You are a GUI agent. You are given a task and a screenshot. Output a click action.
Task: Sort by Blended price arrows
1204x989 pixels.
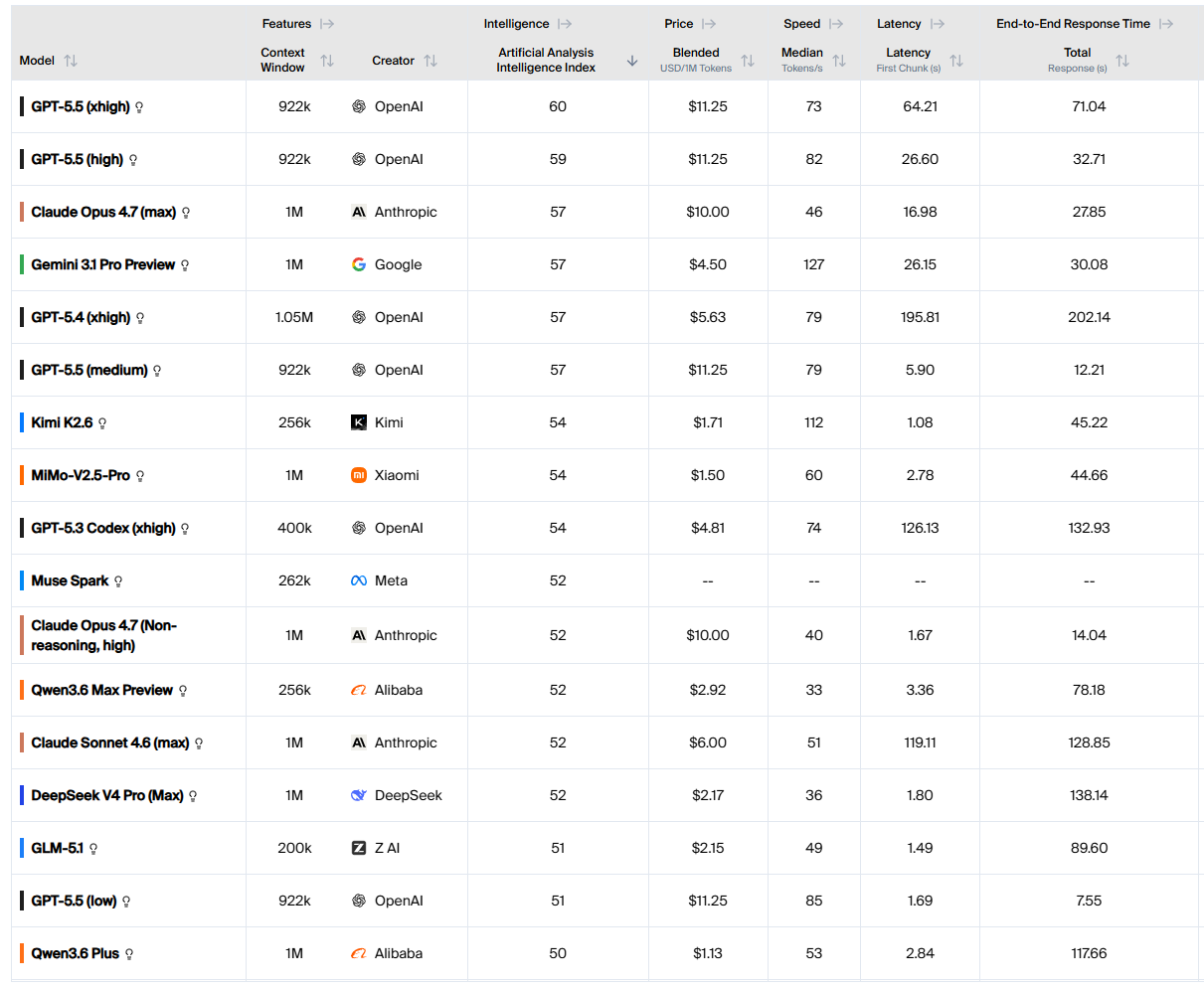pos(748,61)
